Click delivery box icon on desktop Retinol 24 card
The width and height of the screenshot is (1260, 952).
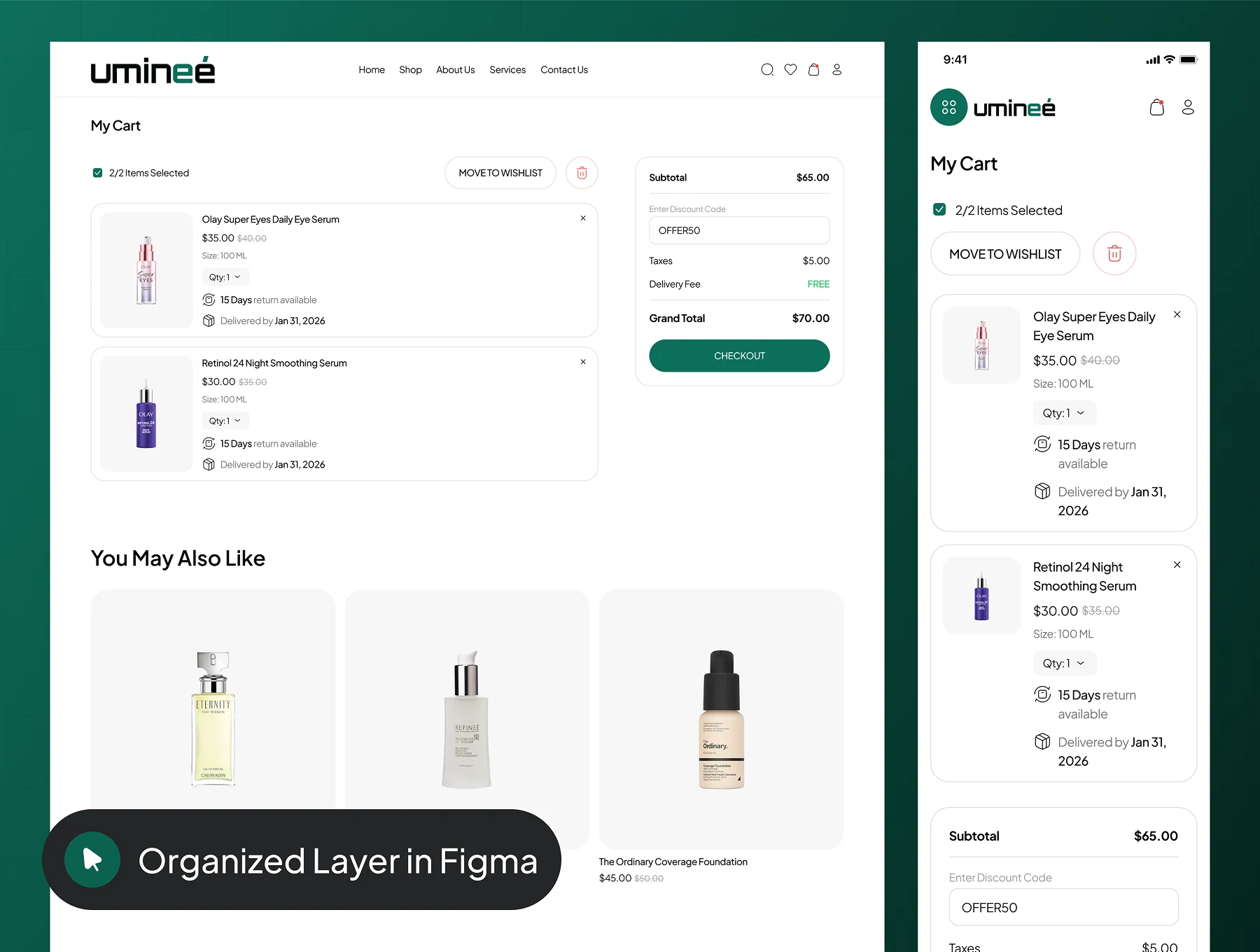[209, 464]
